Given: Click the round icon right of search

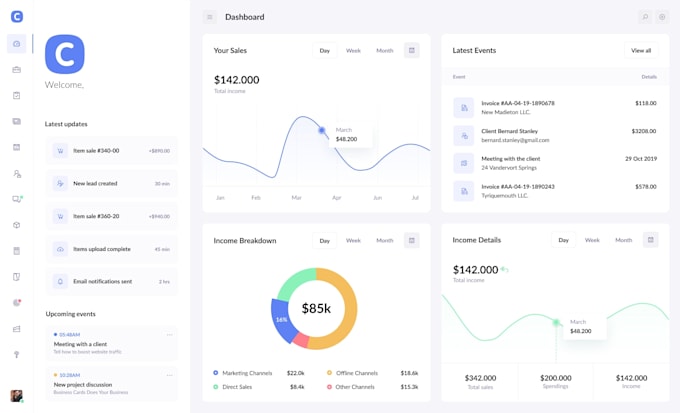Looking at the screenshot, I should pos(662,17).
